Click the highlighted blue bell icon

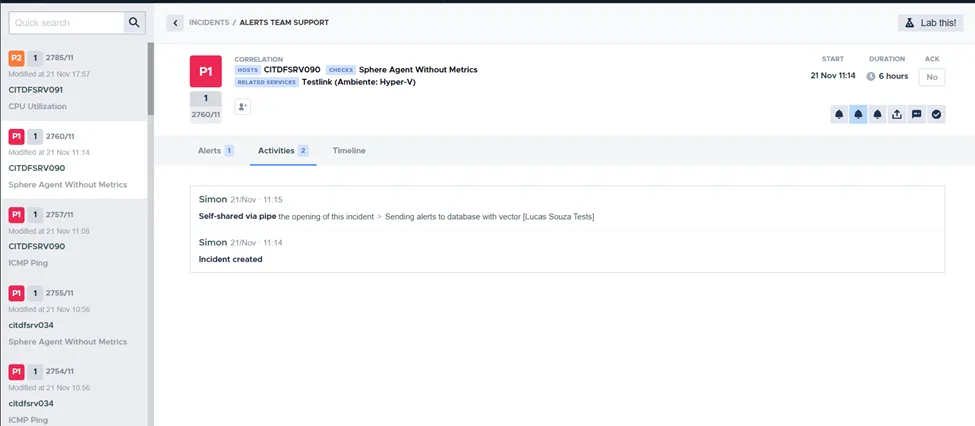[859, 114]
